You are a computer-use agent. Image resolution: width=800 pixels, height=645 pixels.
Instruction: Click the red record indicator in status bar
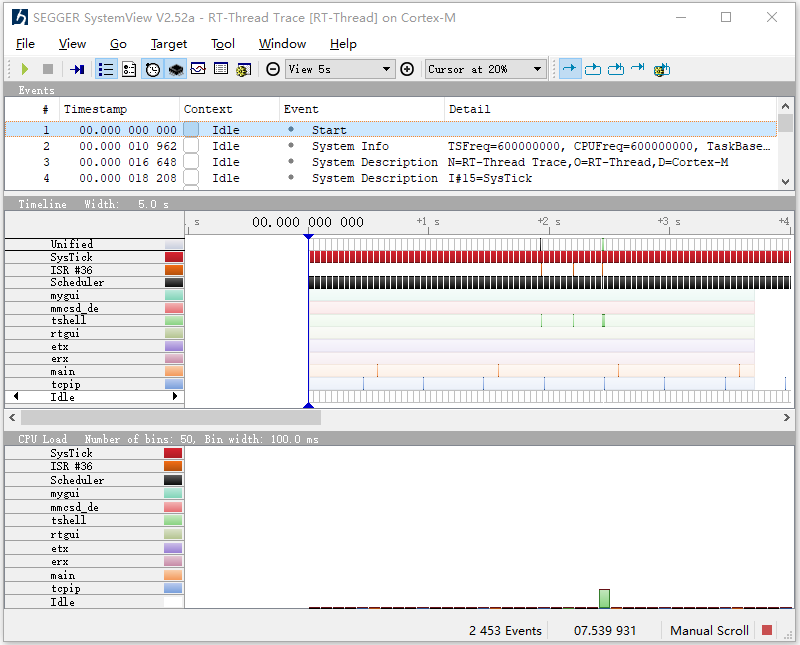click(x=767, y=630)
